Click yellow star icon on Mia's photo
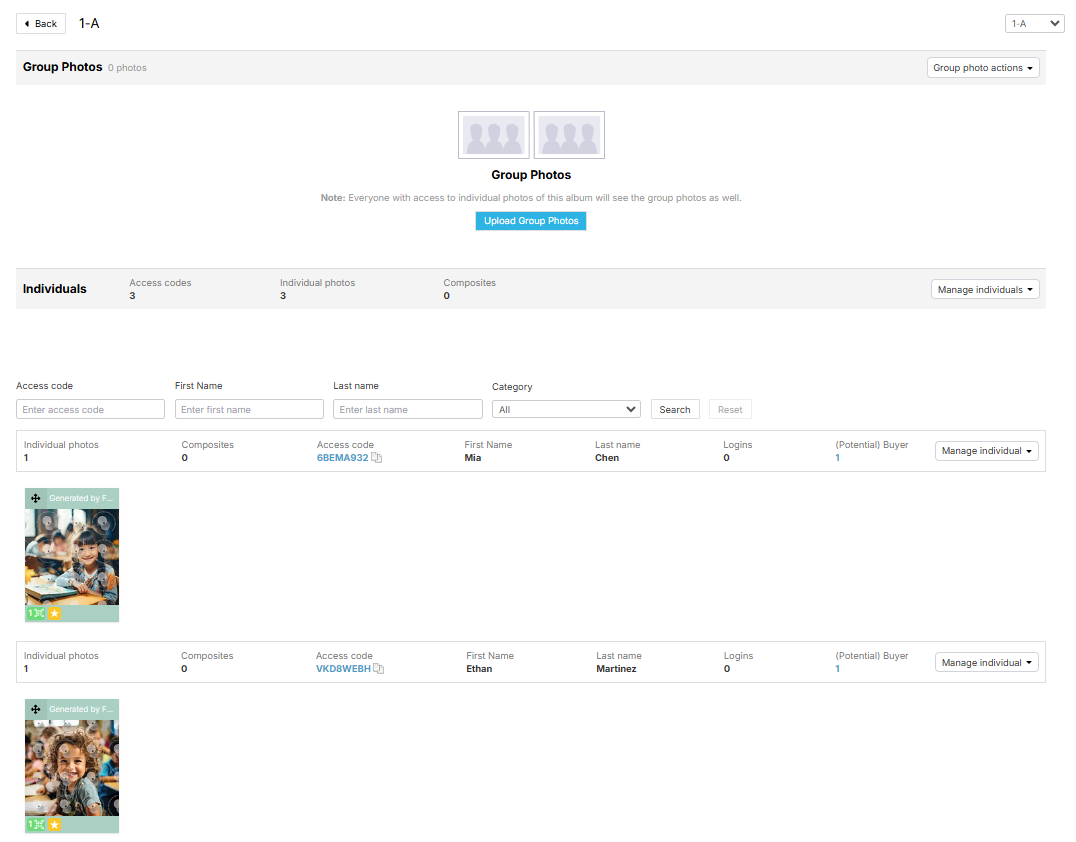 (x=55, y=613)
